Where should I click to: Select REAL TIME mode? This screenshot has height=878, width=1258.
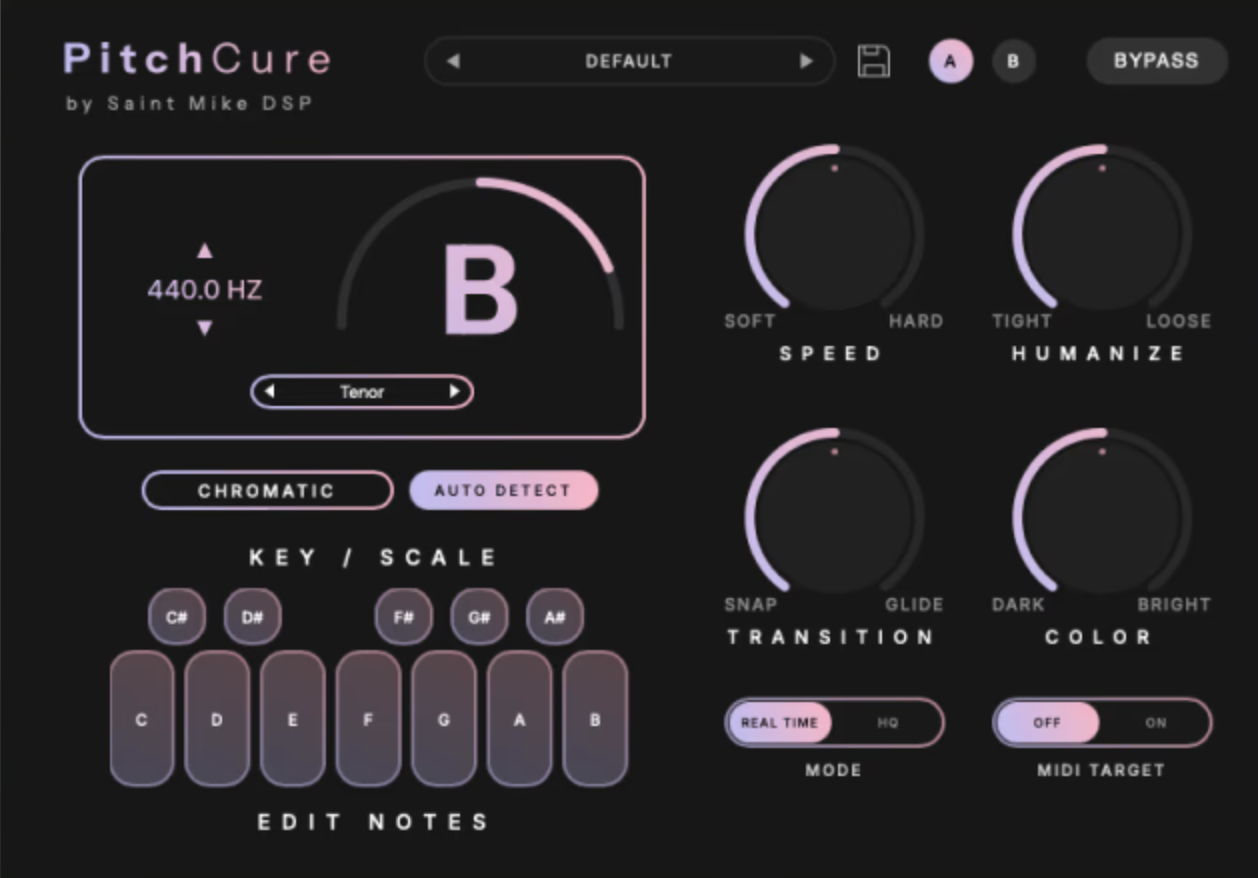point(780,722)
